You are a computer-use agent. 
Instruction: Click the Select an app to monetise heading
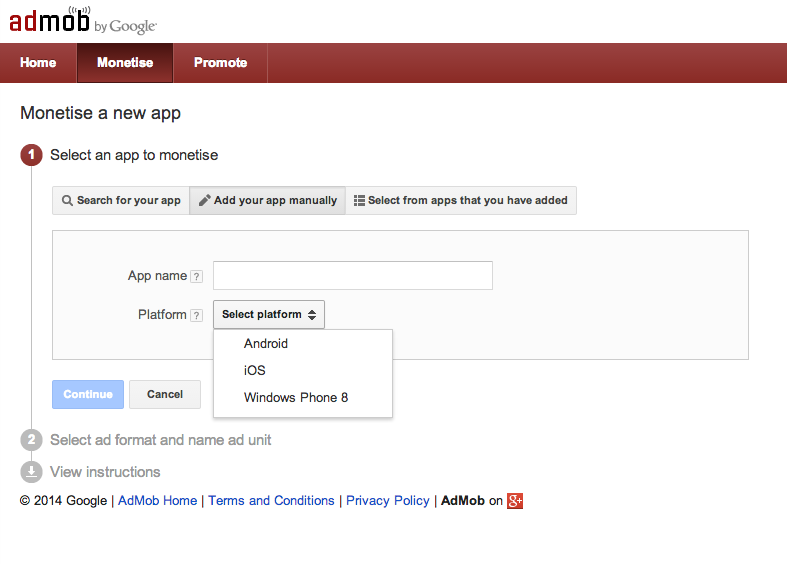(x=134, y=155)
